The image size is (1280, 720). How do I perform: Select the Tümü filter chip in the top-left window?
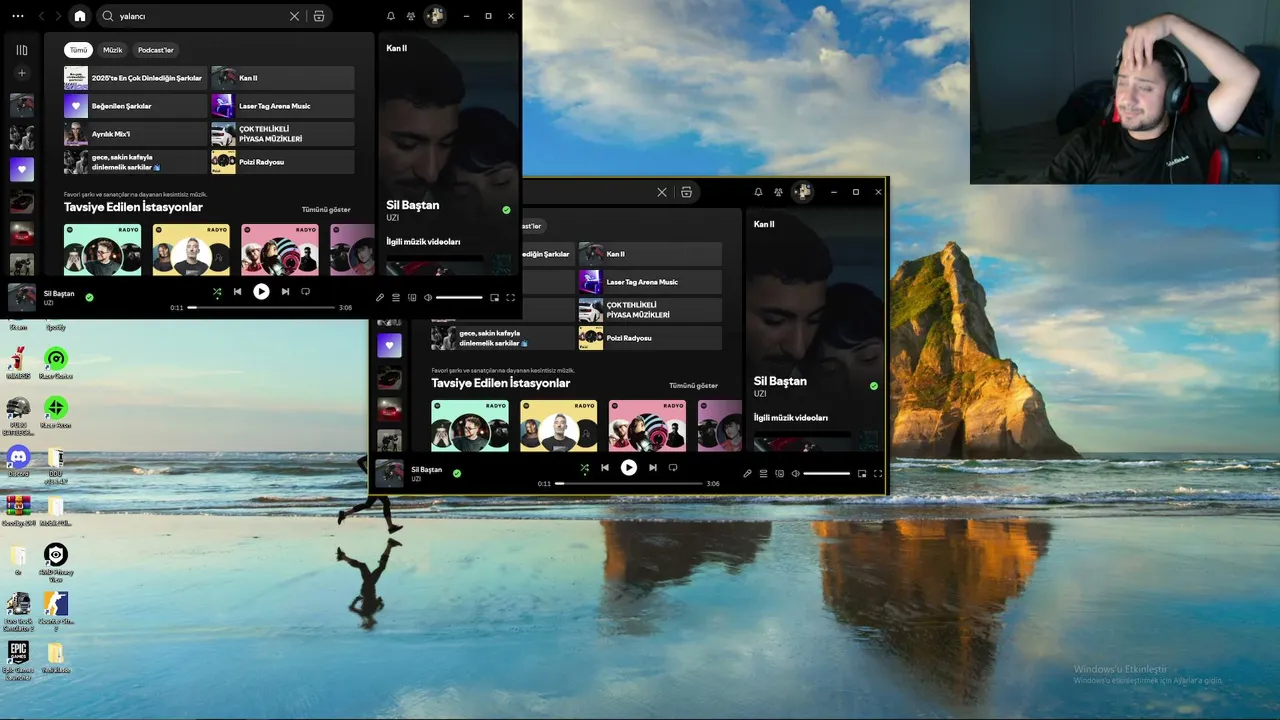(78, 50)
